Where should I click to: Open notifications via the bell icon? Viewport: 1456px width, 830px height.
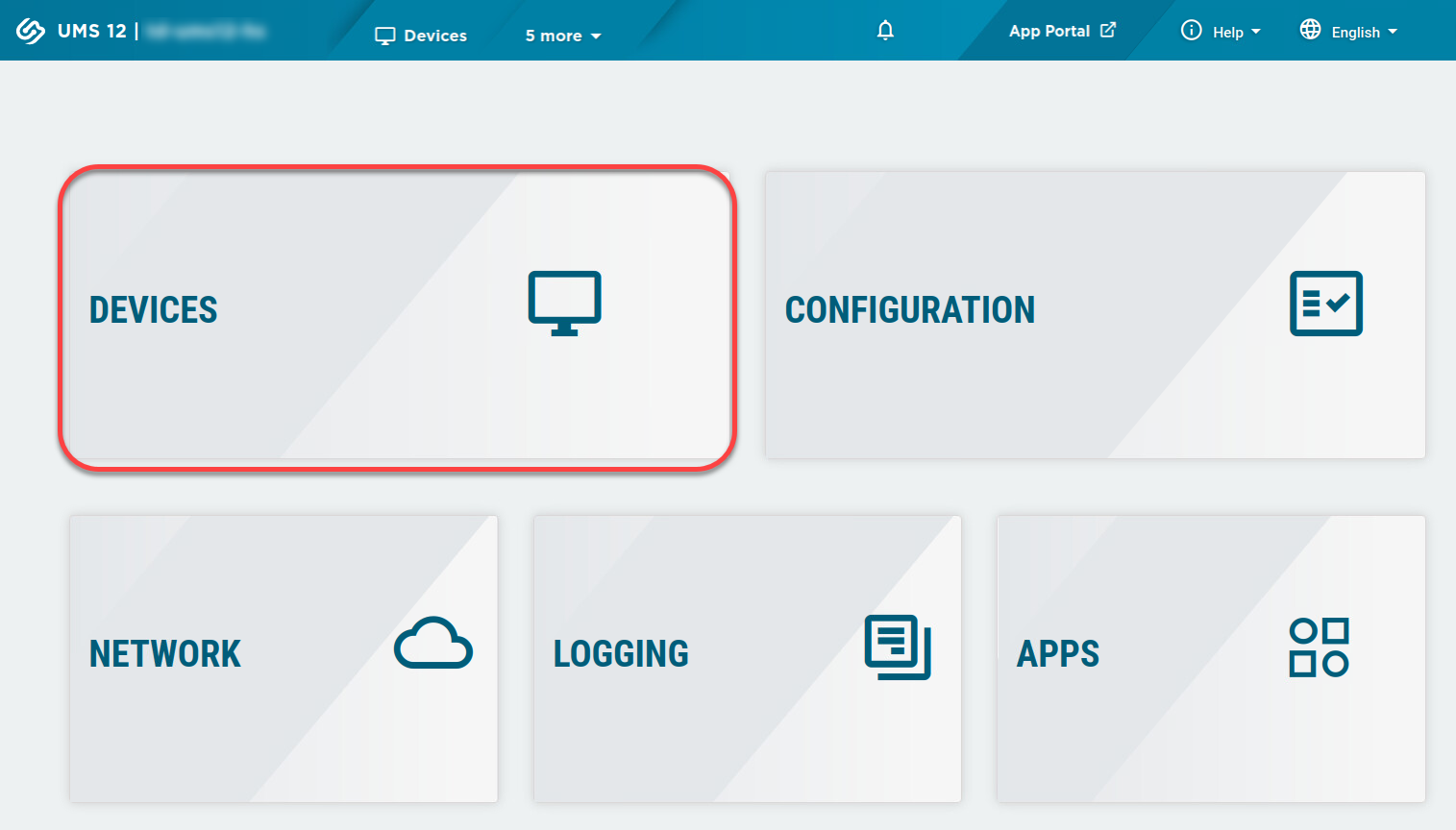pyautogui.click(x=885, y=31)
